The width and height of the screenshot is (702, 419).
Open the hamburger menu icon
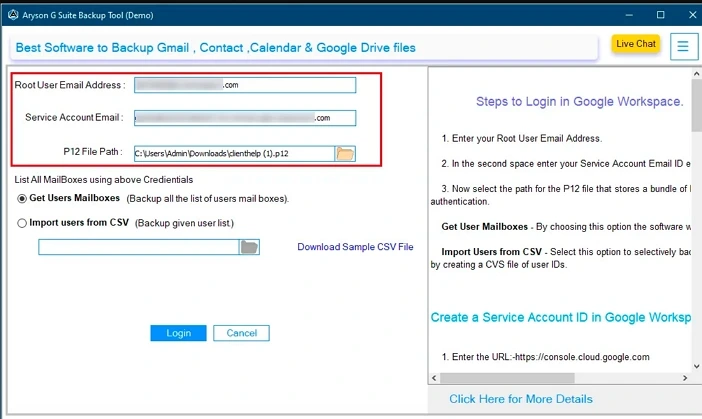click(683, 46)
